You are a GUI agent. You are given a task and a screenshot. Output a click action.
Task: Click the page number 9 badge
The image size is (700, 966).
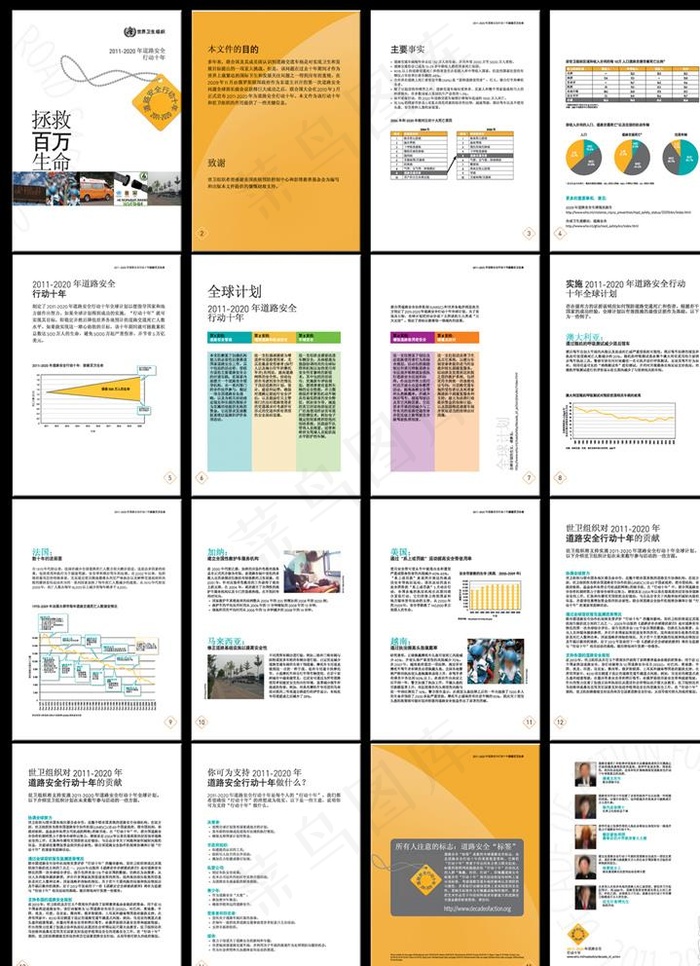[x=170, y=722]
